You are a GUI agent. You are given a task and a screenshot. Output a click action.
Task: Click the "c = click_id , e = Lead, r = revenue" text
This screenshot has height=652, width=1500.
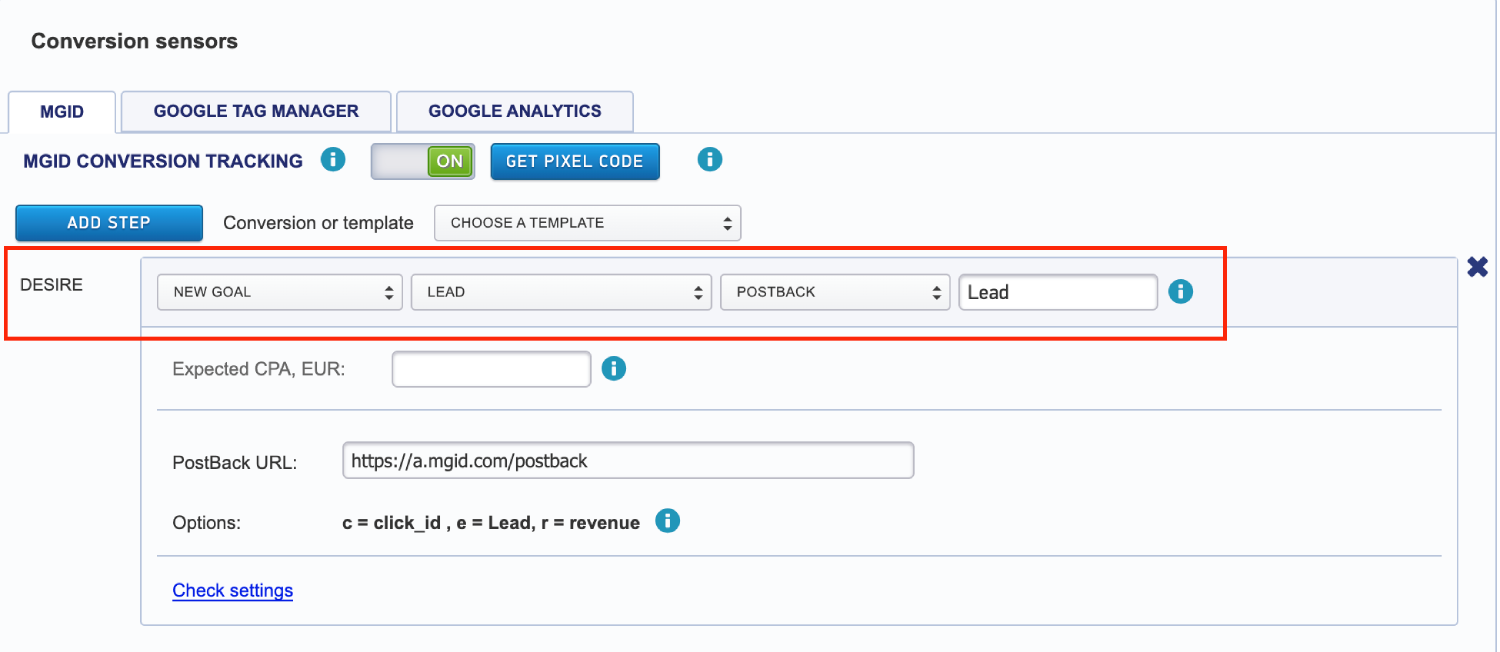(x=491, y=522)
